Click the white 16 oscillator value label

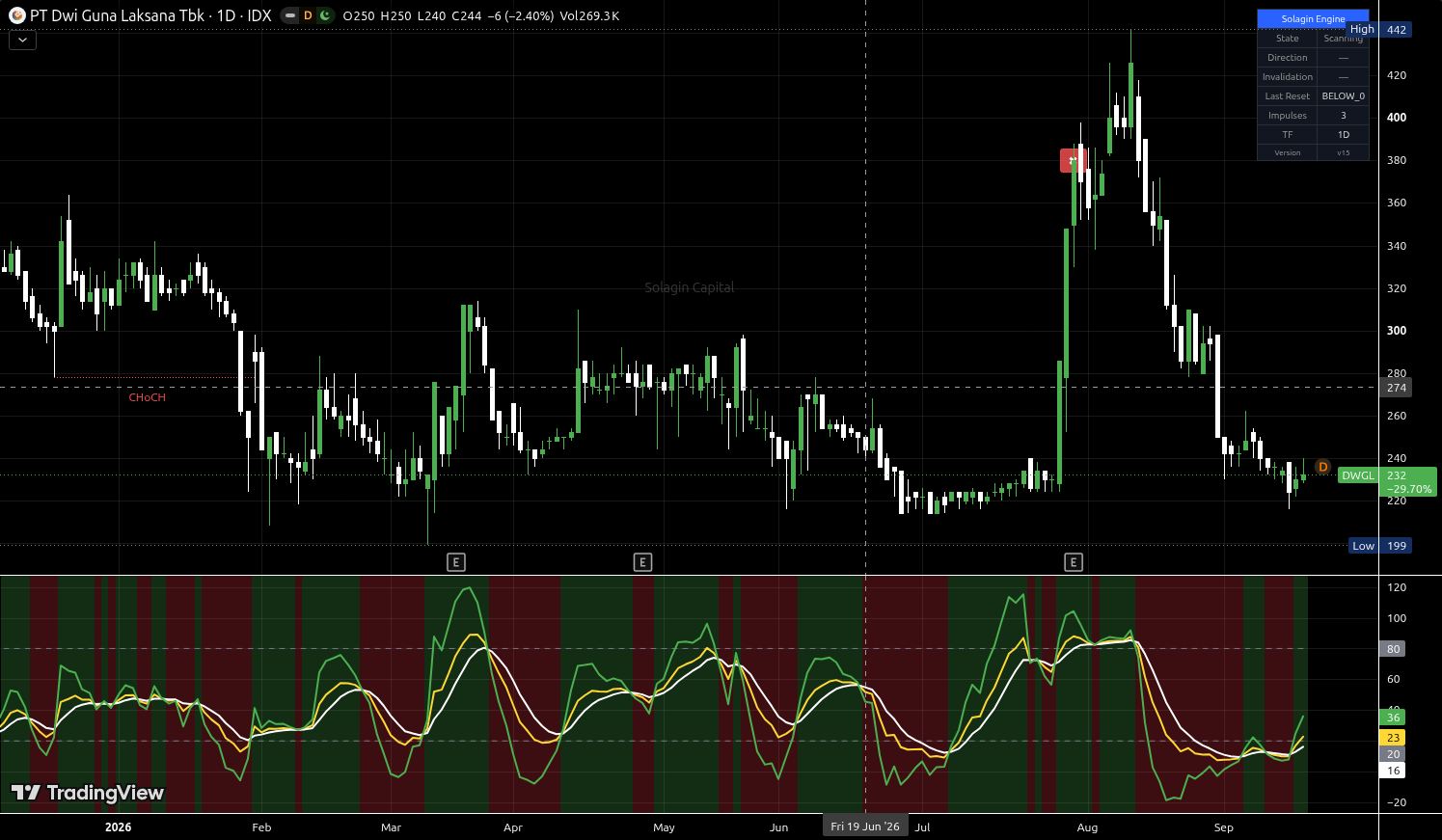point(1393,771)
